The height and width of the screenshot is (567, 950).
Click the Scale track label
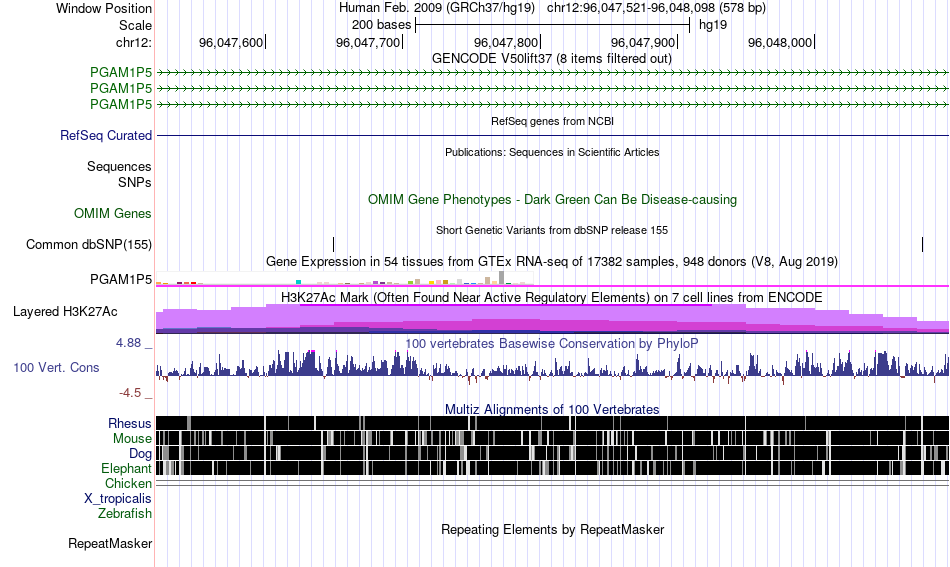(x=135, y=25)
